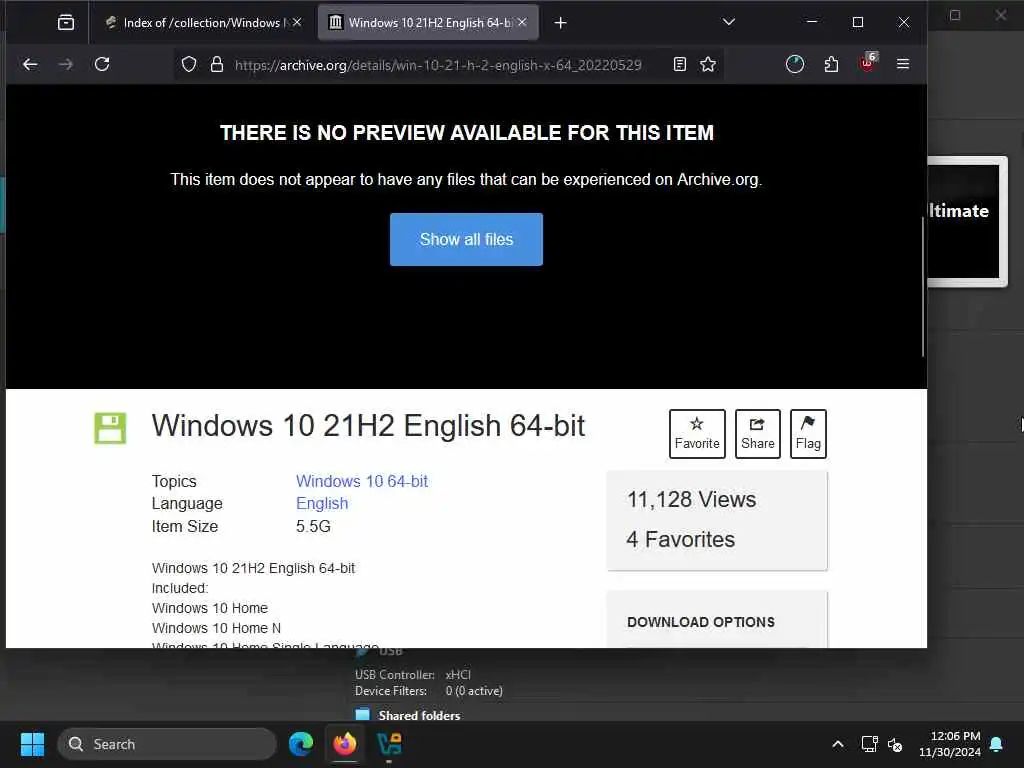Open the Extensions puzzle icon
The height and width of the screenshot is (768, 1024).
[831, 64]
